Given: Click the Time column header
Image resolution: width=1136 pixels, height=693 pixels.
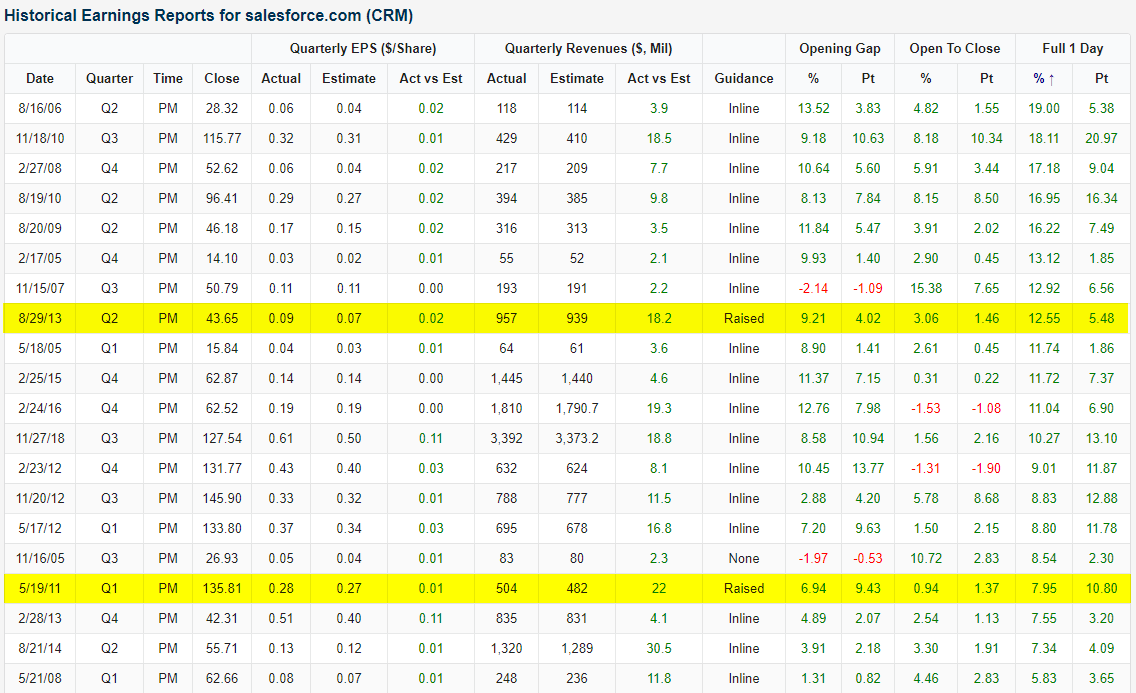Looking at the screenshot, I should click(x=168, y=78).
